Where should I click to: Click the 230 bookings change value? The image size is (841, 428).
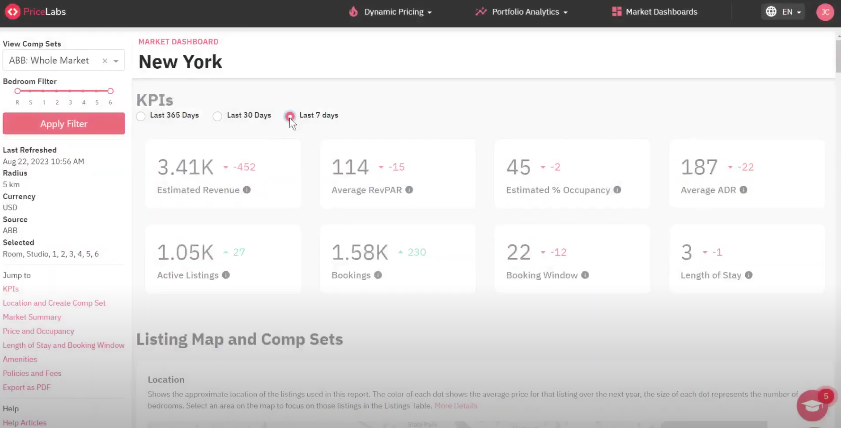417,252
